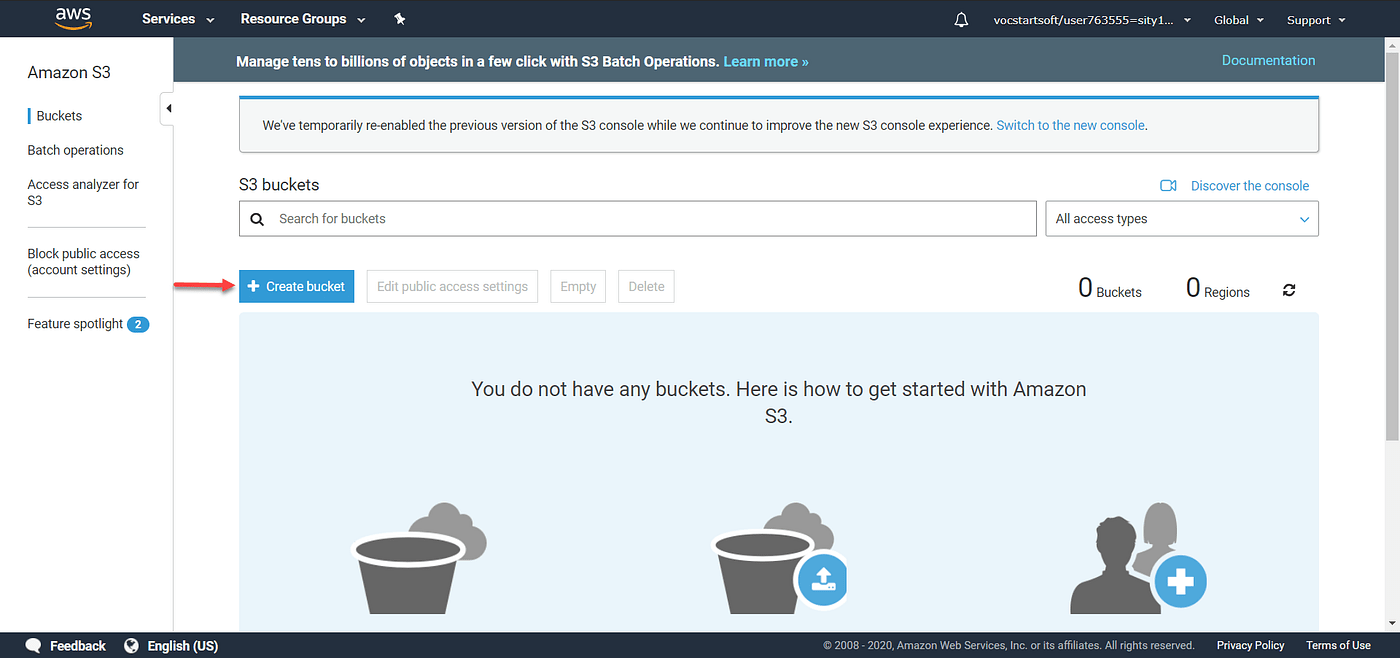
Task: Refresh the bucket list with refresh icon
Action: 1289,290
